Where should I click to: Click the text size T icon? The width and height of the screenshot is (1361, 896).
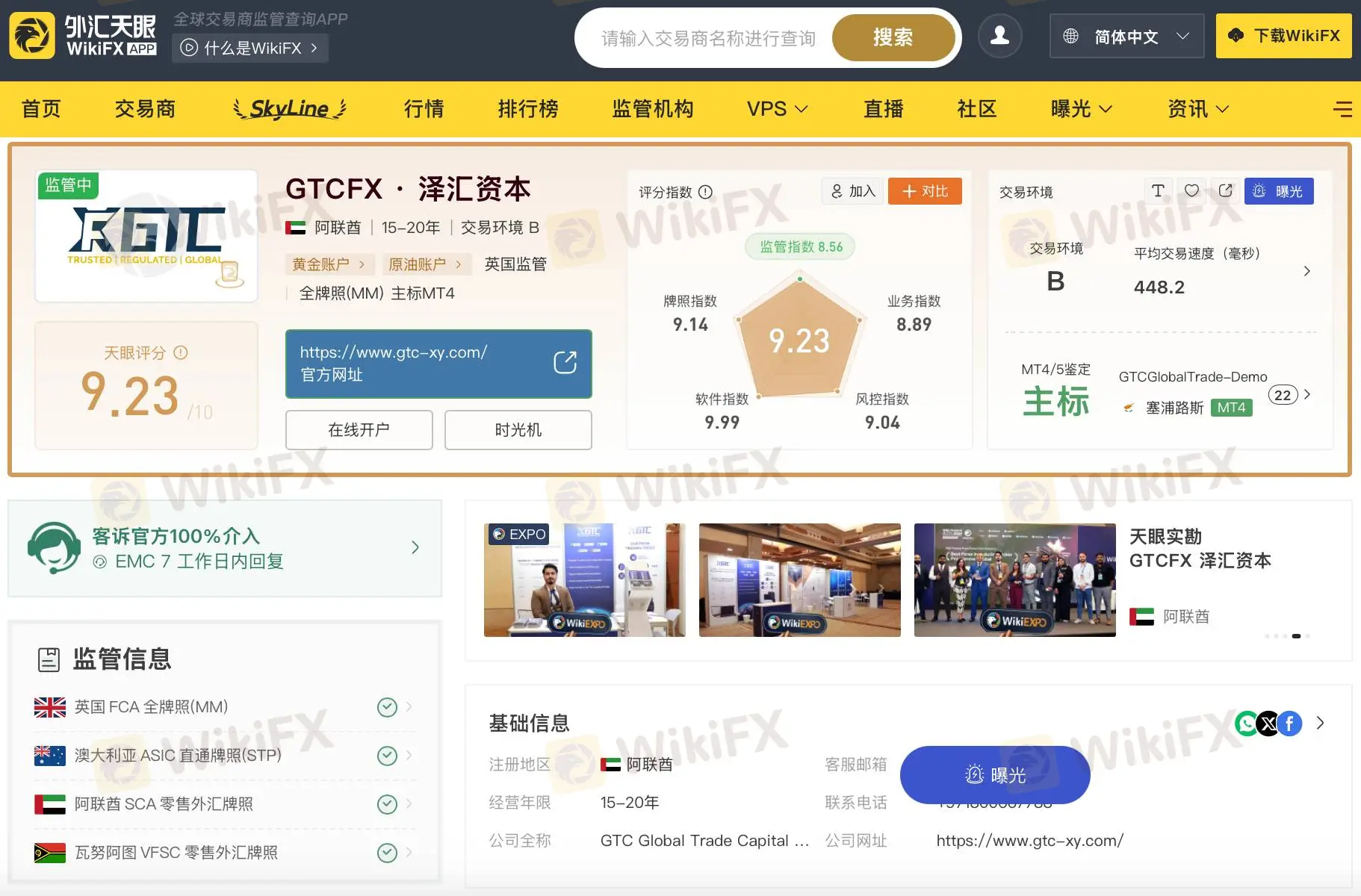tap(1158, 191)
